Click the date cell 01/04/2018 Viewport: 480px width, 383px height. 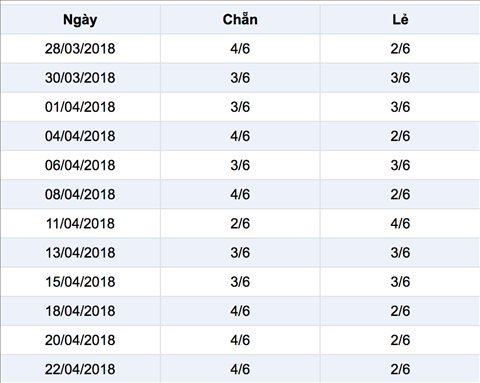(x=80, y=107)
